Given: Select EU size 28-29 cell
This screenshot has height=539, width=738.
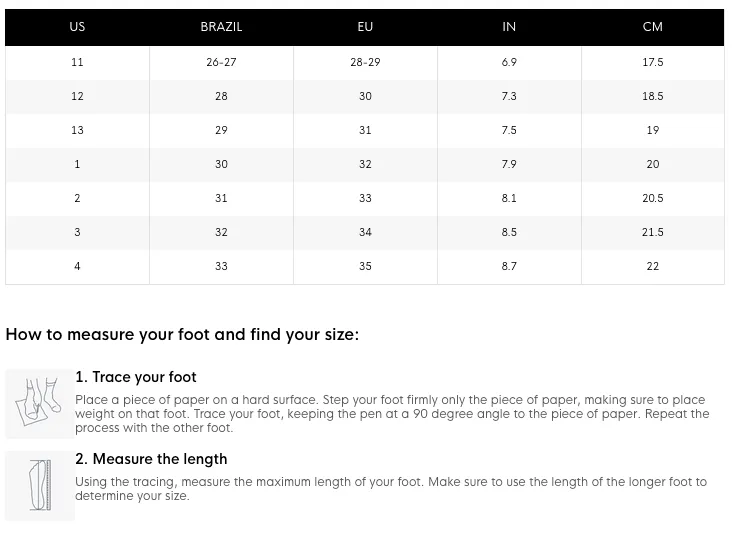Looking at the screenshot, I should [365, 63].
